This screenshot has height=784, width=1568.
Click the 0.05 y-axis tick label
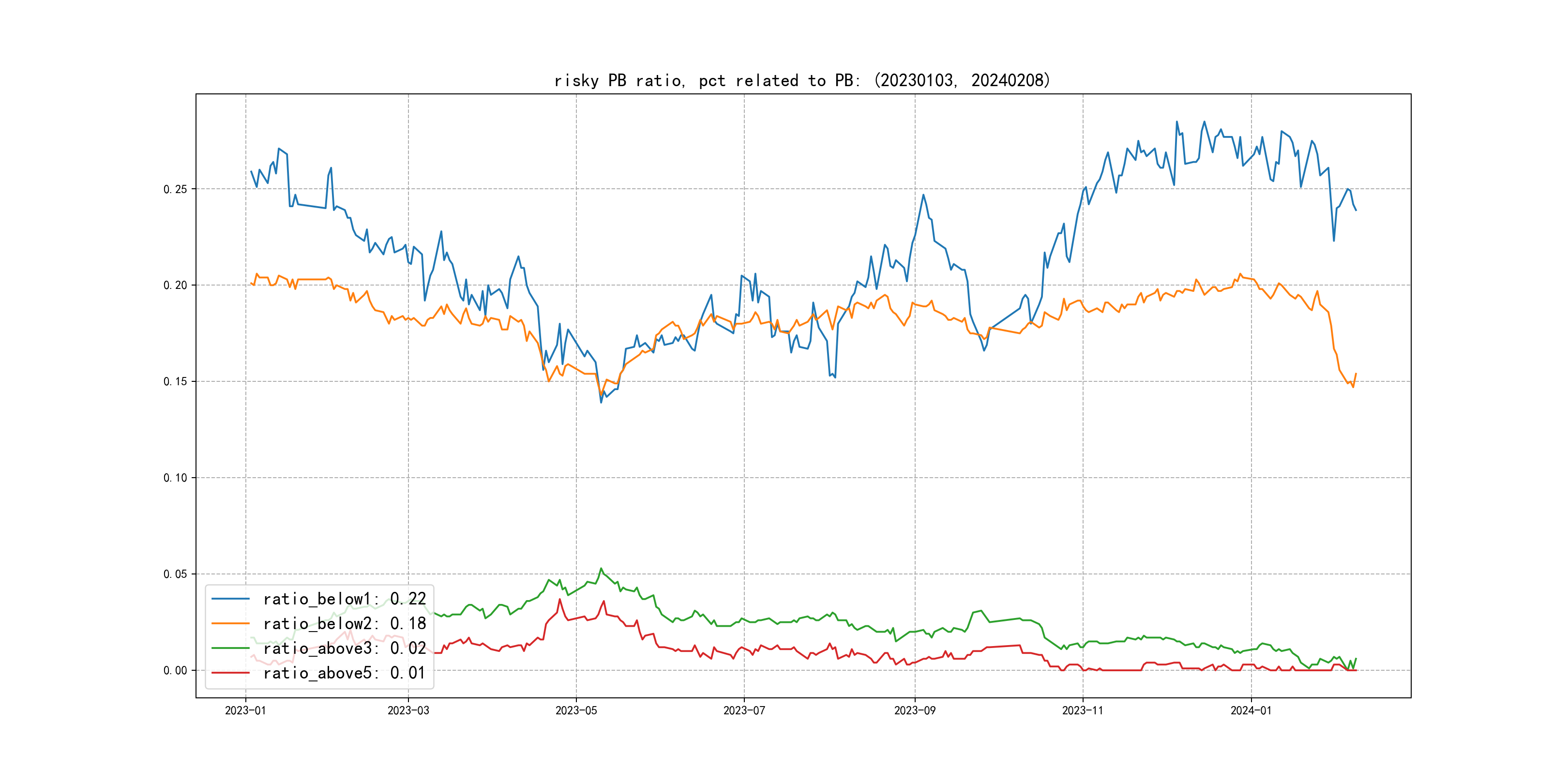(x=175, y=574)
